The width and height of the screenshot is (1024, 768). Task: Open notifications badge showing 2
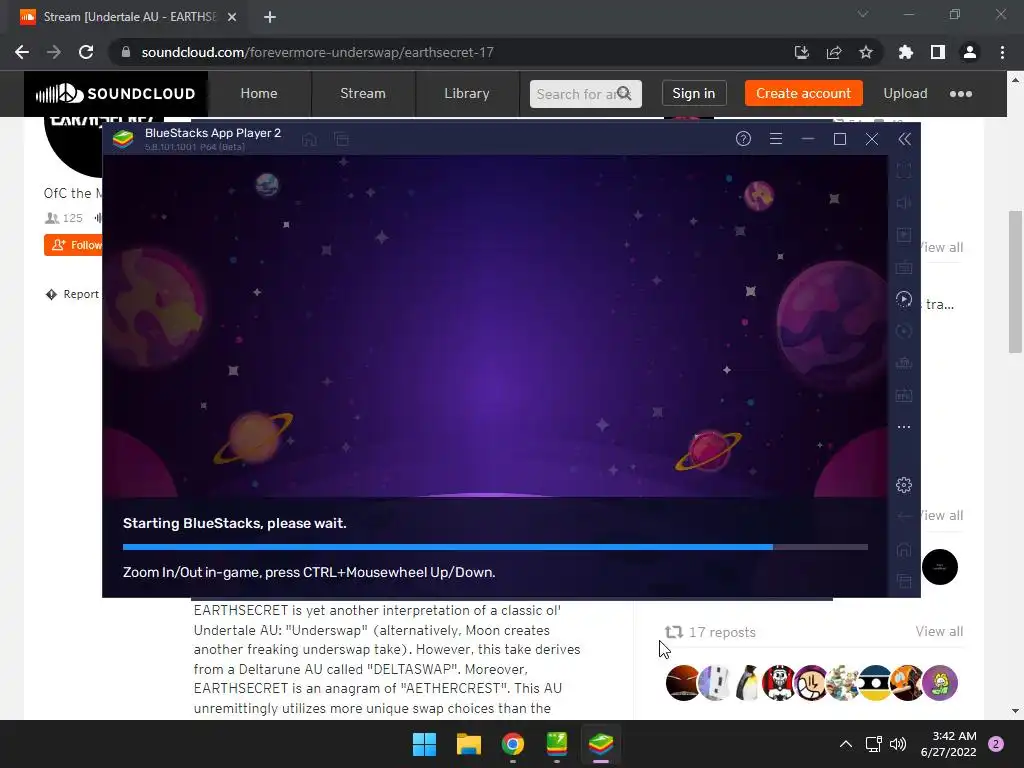point(996,744)
